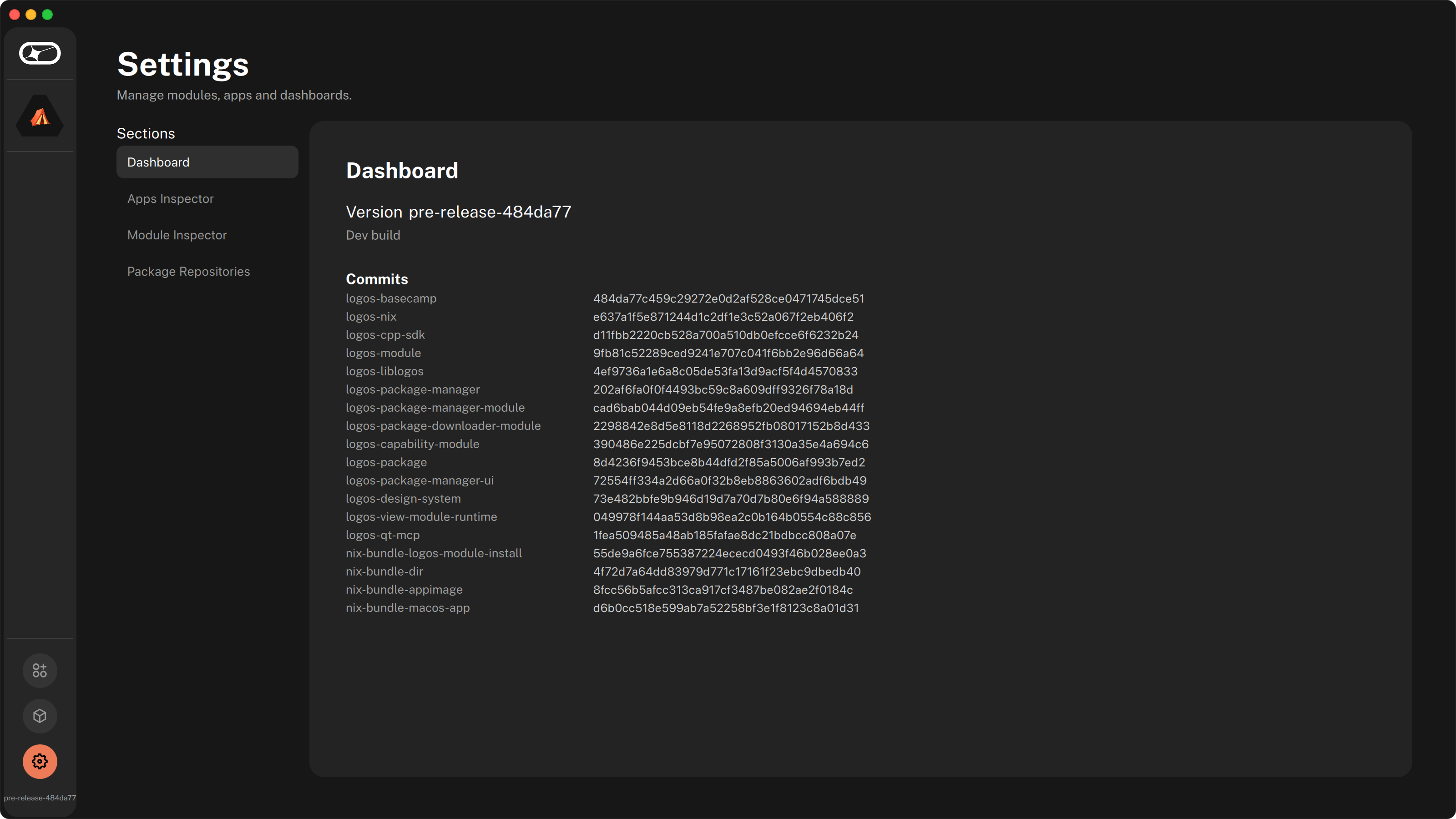The image size is (1456, 819).
Task: Click the commit hash starting e637a1f5e871
Action: click(723, 317)
